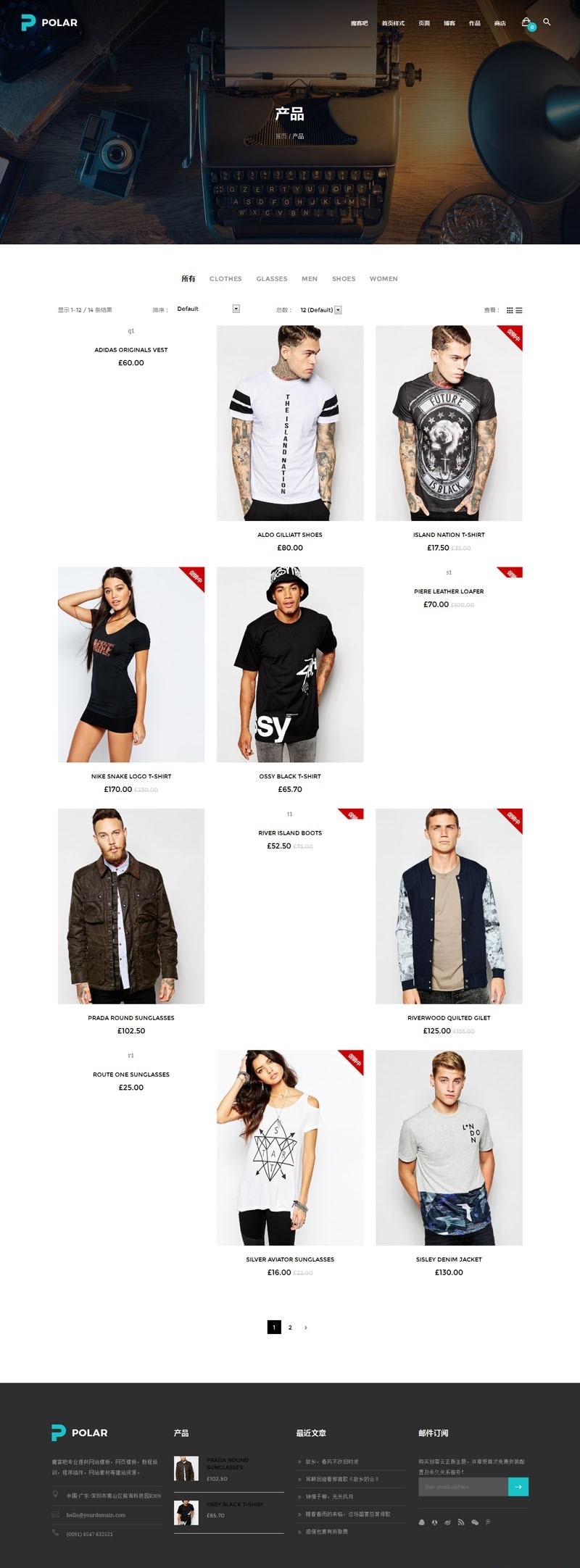Open the 12 (Default) count dropdown
The height and width of the screenshot is (1568, 580).
[320, 310]
